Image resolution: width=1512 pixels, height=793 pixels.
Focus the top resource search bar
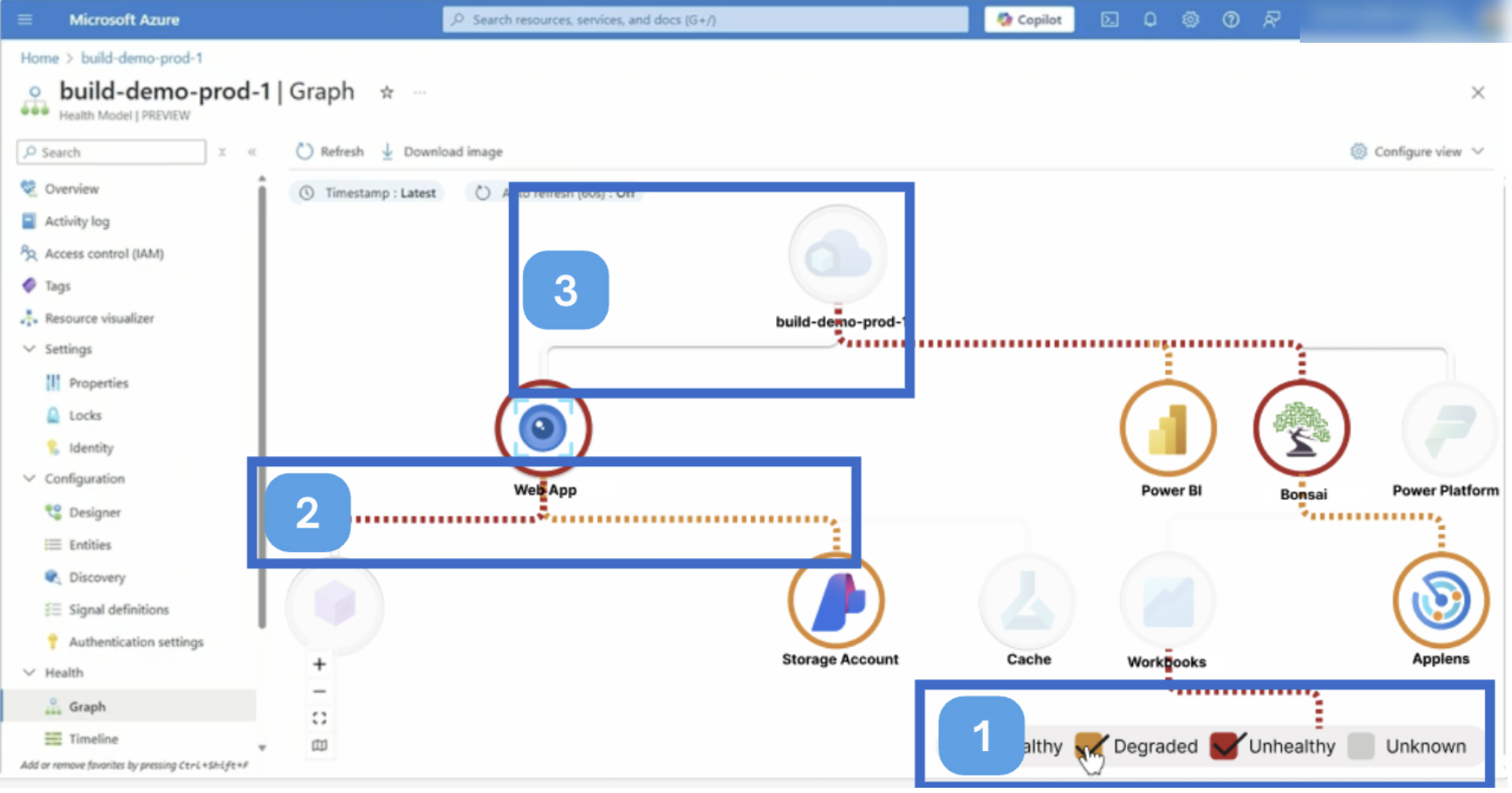click(705, 19)
